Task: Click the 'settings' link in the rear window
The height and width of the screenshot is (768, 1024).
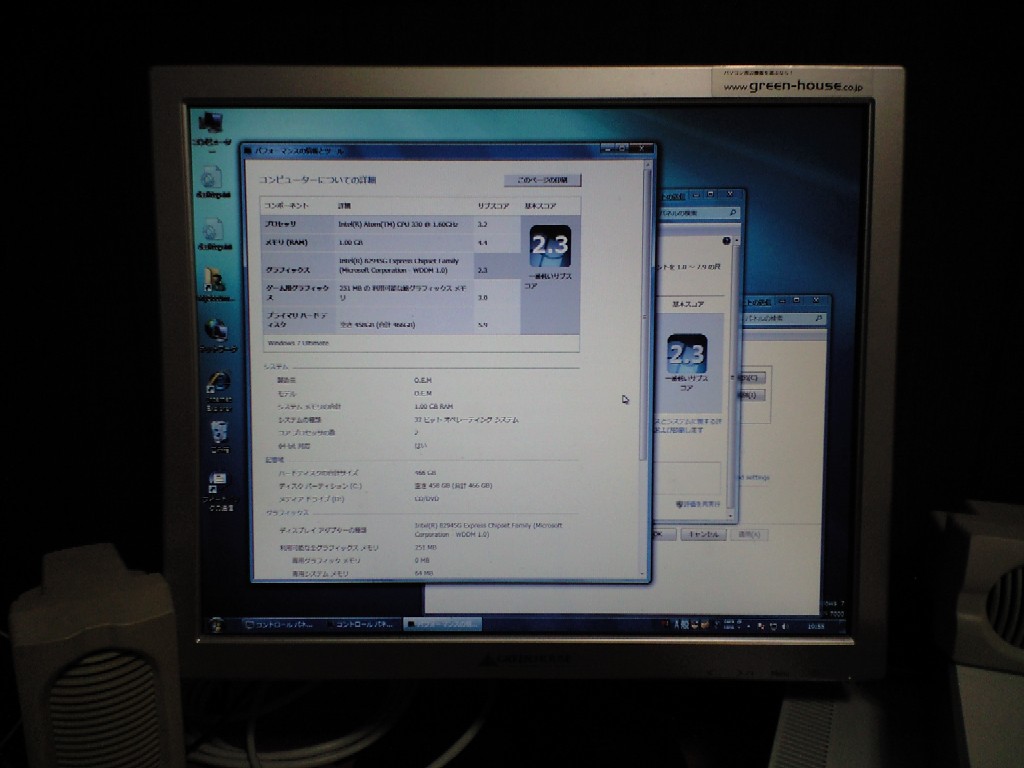Action: tap(758, 477)
